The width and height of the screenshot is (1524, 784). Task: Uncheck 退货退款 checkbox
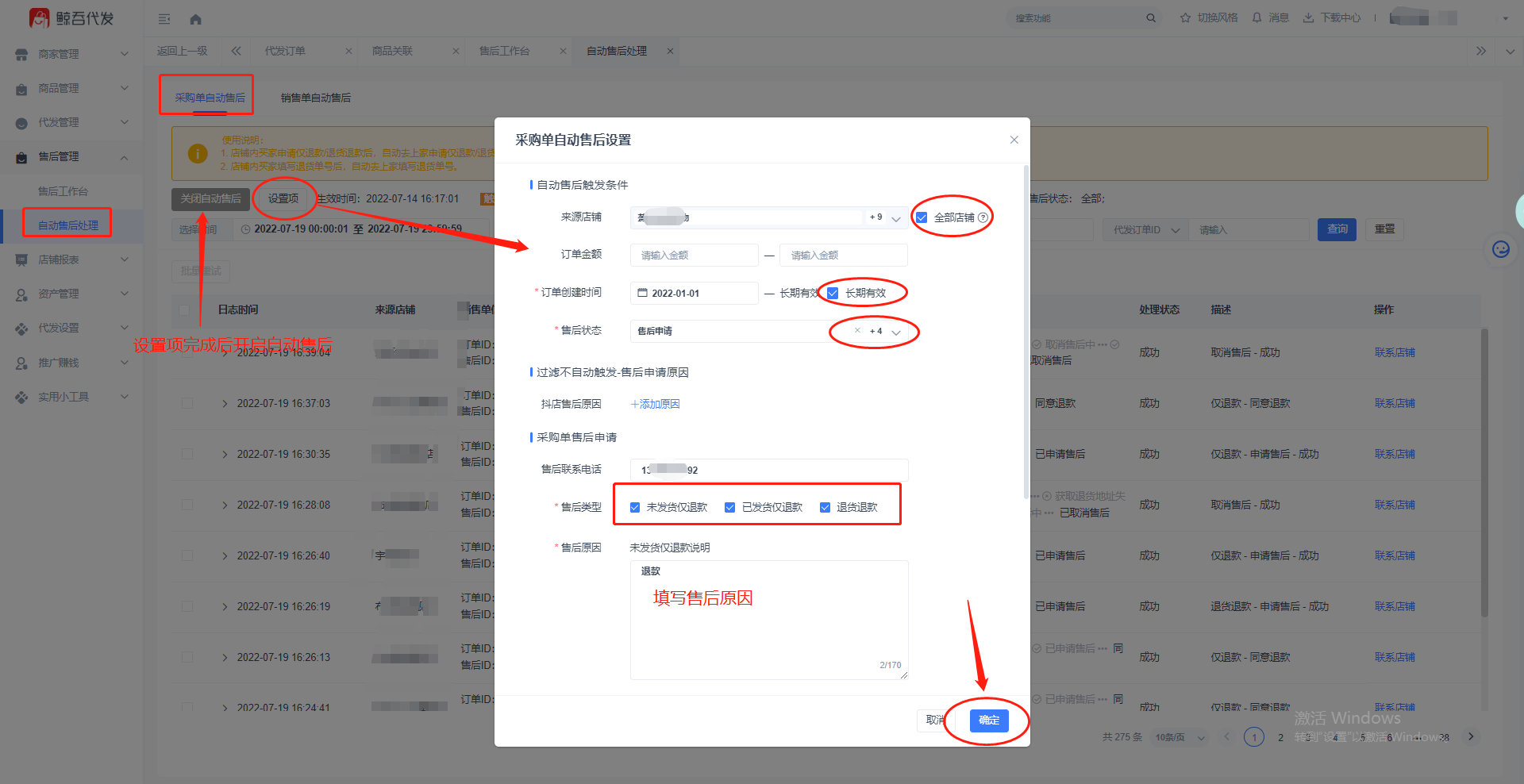(825, 507)
